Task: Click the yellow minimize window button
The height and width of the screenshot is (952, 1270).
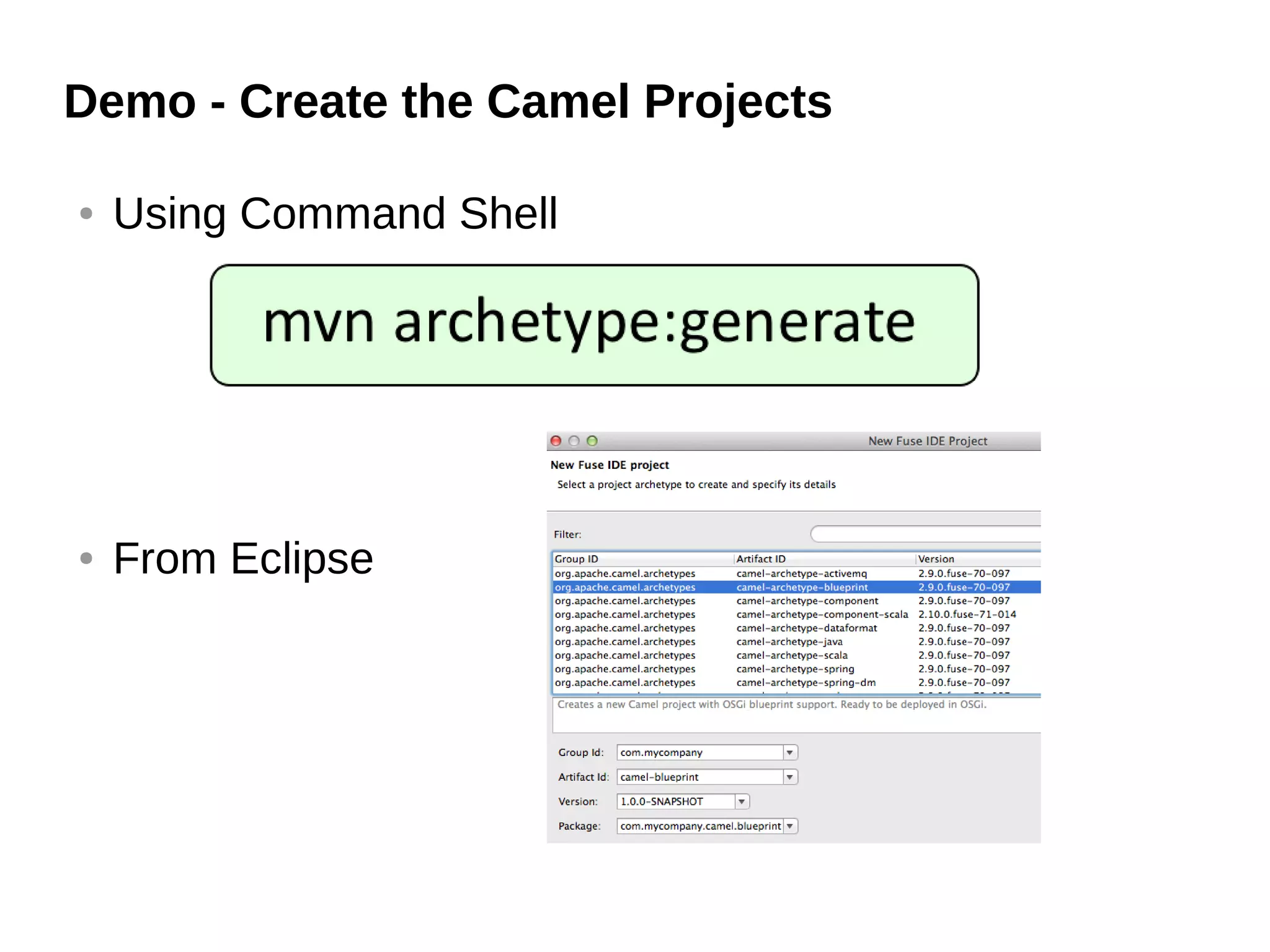Action: click(x=574, y=441)
